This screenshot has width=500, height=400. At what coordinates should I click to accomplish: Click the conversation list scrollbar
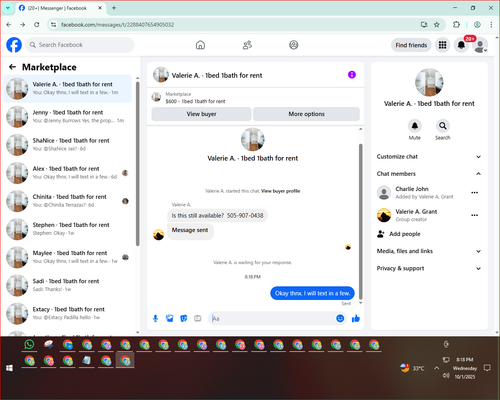[x=137, y=163]
